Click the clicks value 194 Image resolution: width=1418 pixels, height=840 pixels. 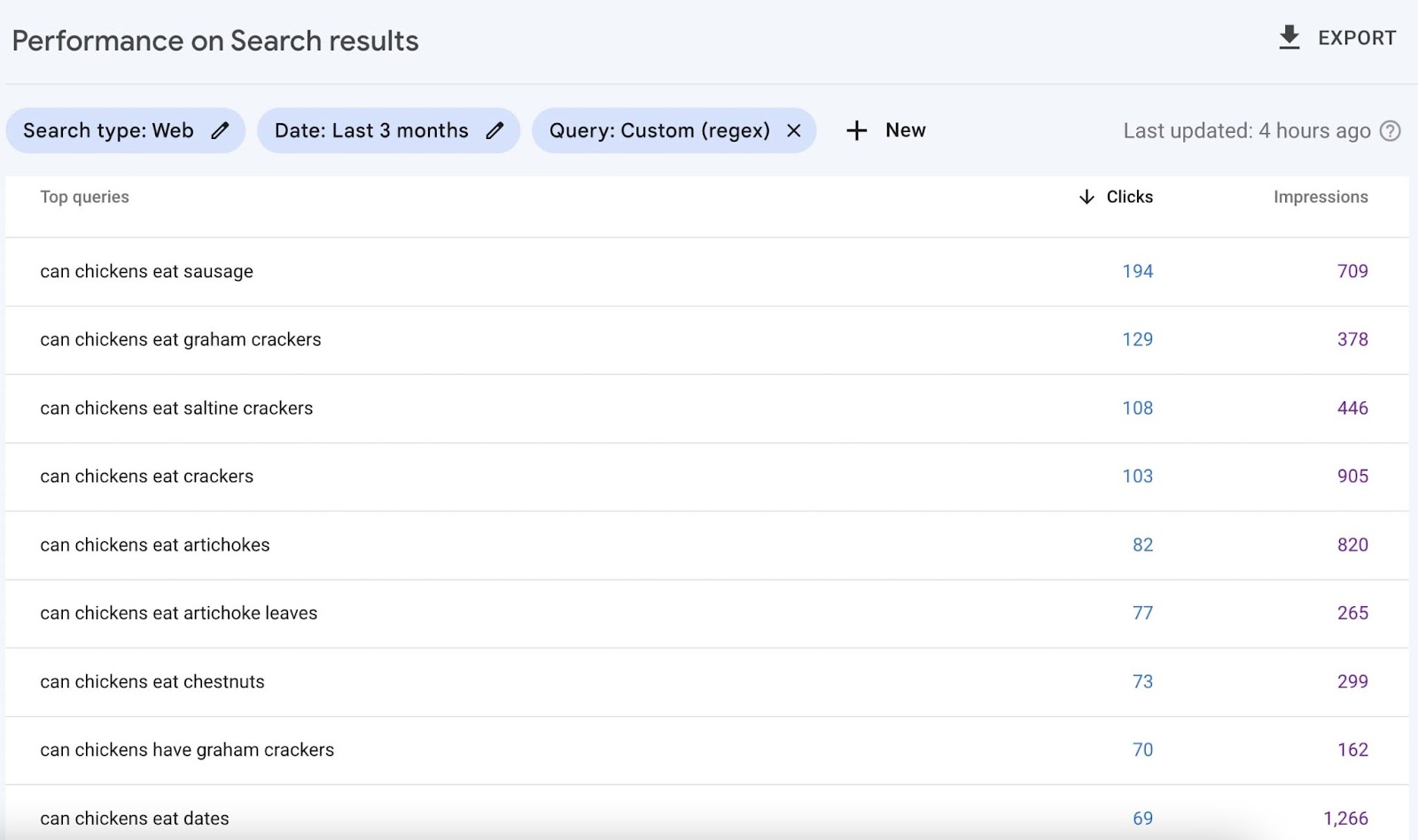(1137, 272)
